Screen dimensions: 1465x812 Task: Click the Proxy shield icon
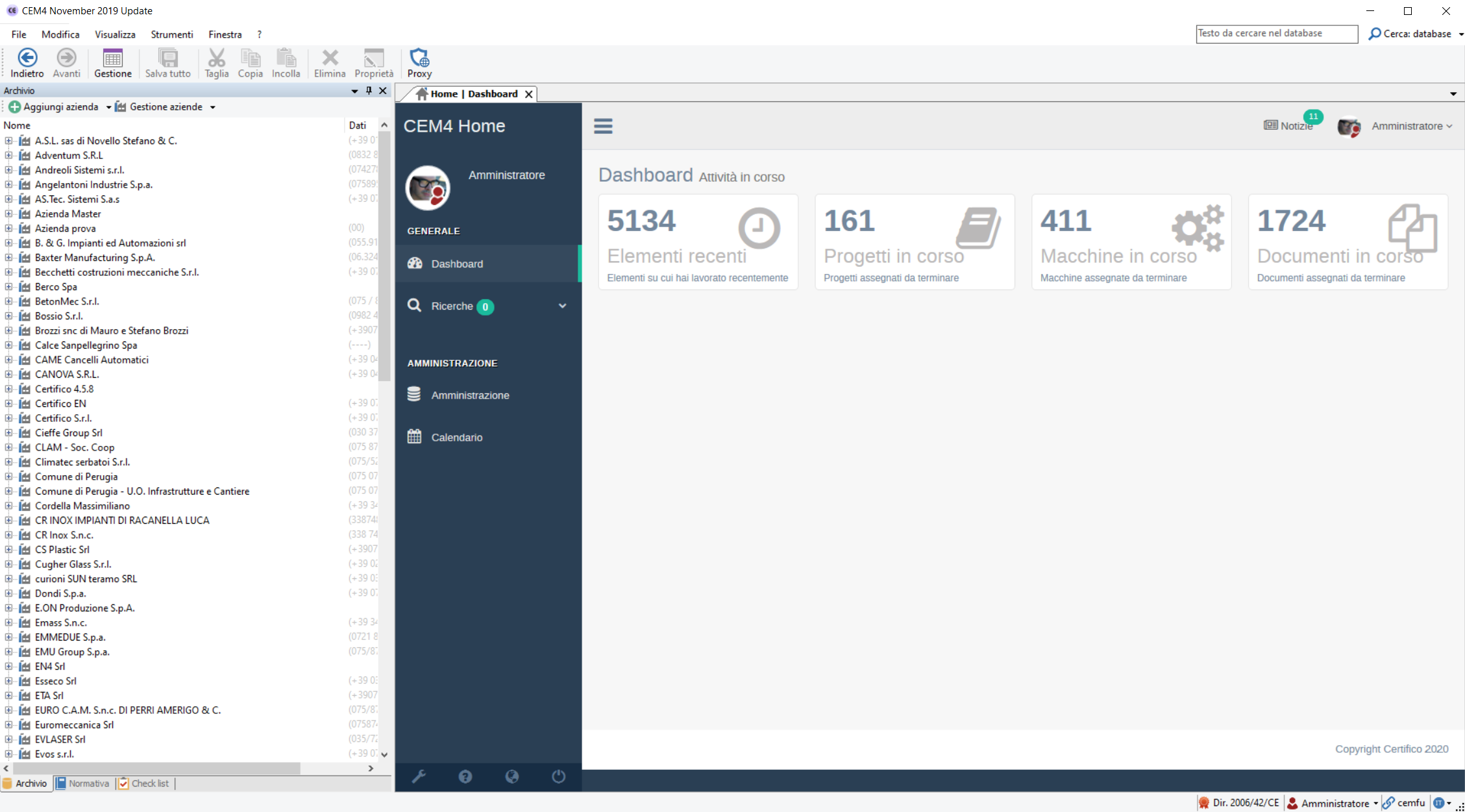tap(419, 58)
